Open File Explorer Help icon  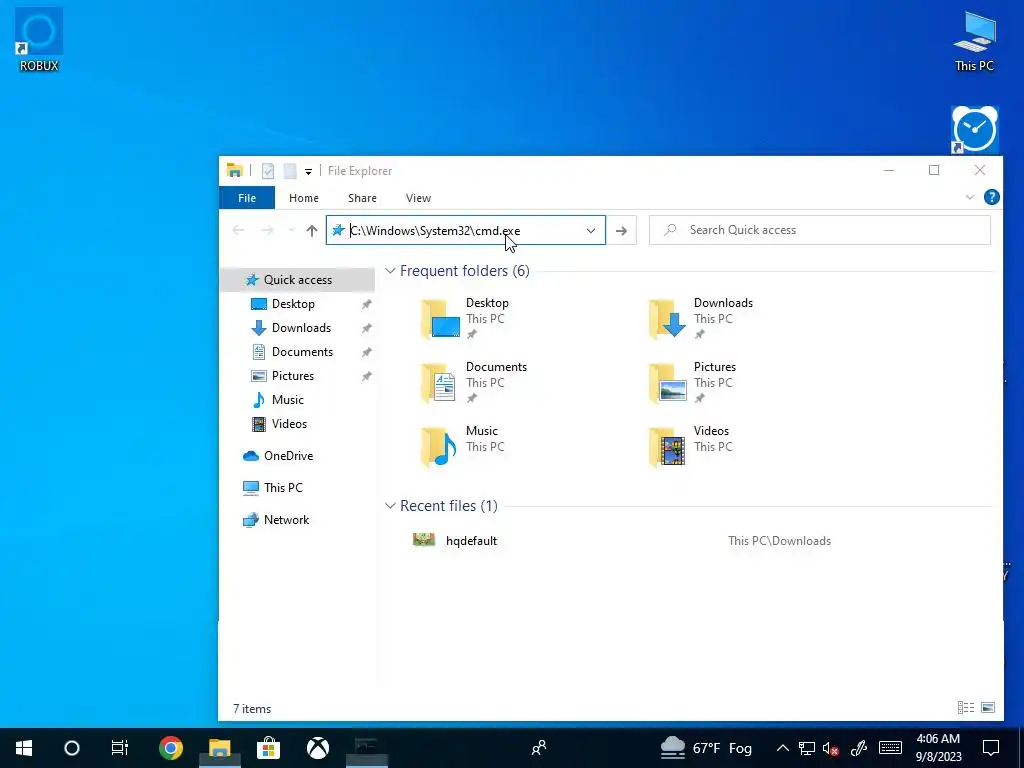(991, 197)
